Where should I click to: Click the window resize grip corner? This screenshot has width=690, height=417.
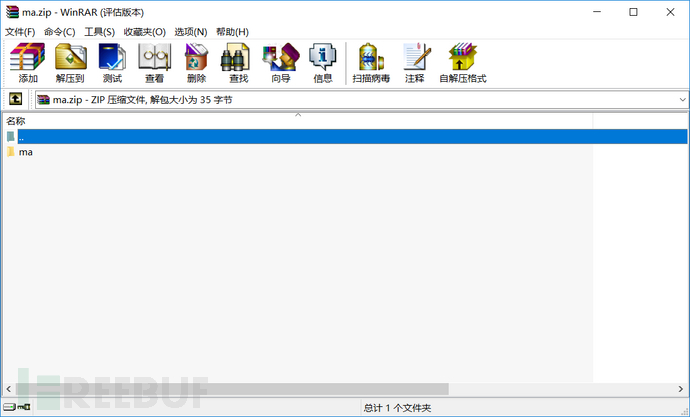tap(683, 410)
